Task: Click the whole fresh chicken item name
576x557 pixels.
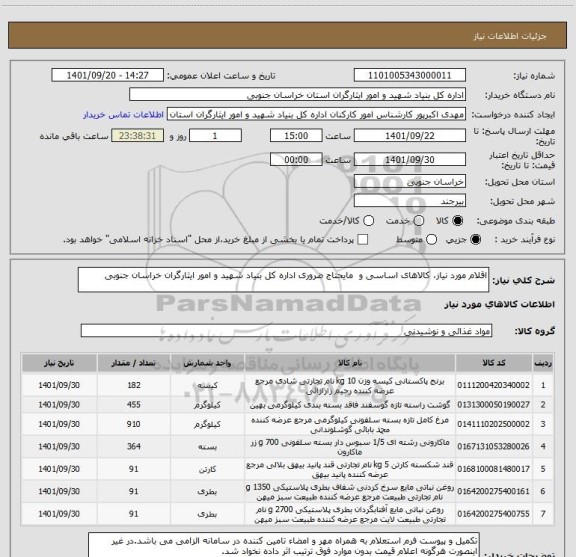Action: [350, 424]
